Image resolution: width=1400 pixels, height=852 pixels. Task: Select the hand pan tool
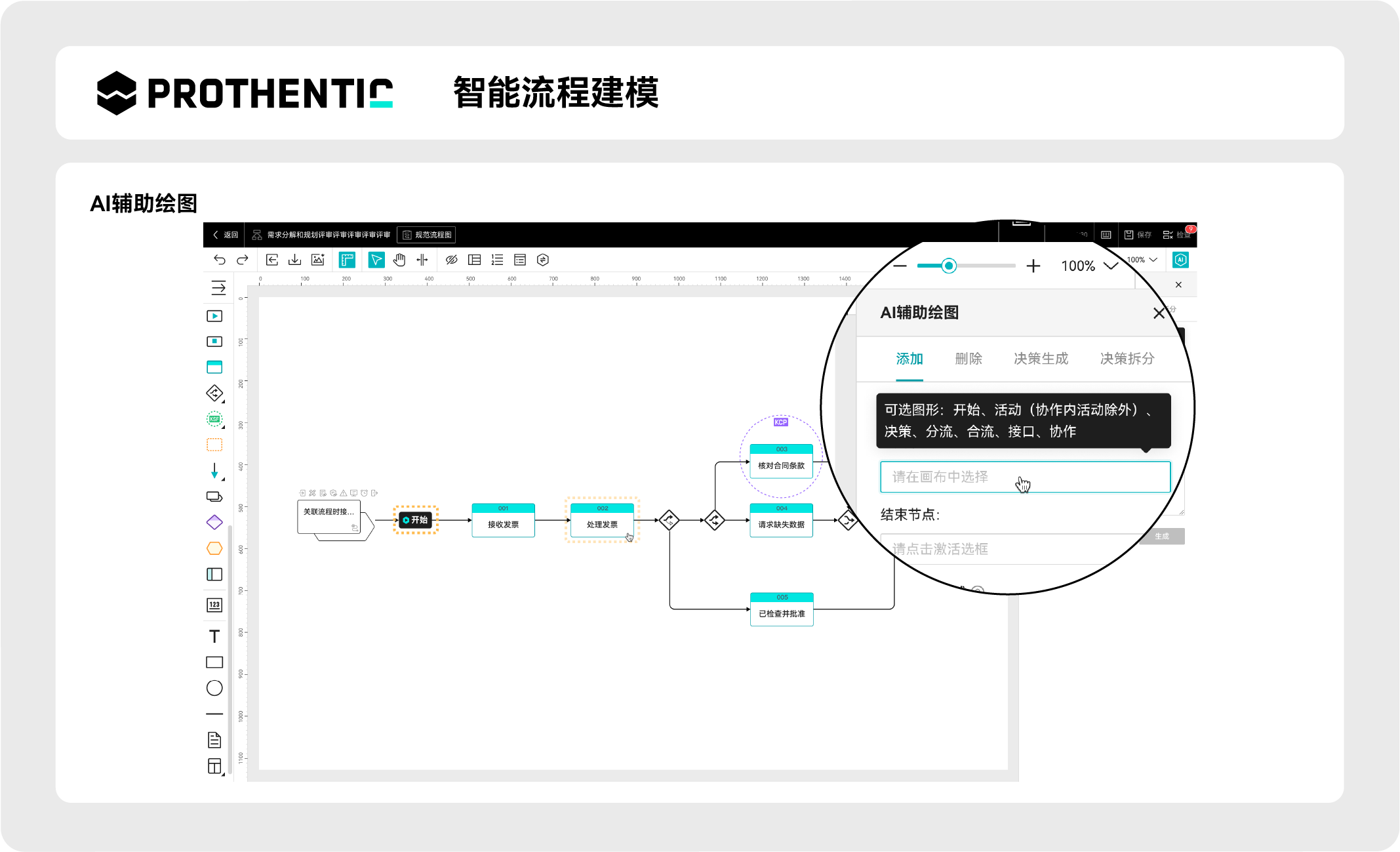(399, 260)
